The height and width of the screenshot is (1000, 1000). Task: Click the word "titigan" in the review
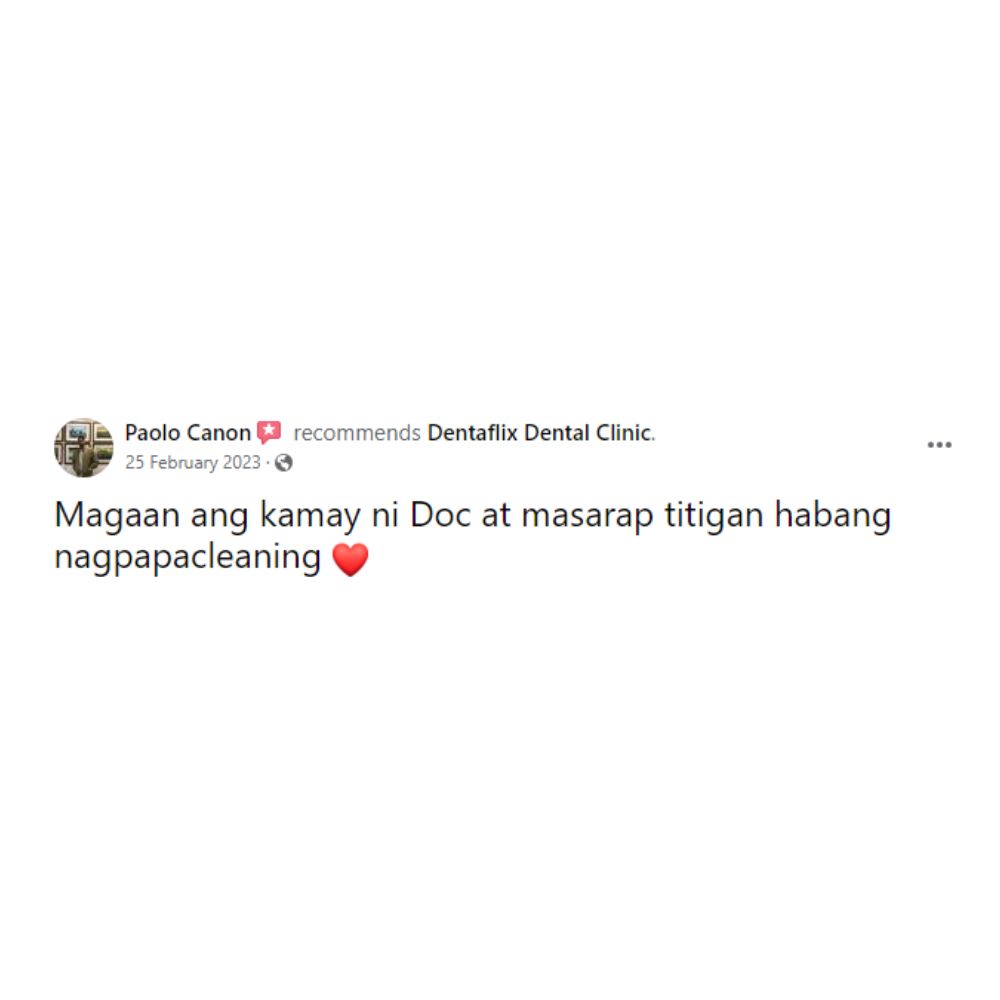pos(714,516)
